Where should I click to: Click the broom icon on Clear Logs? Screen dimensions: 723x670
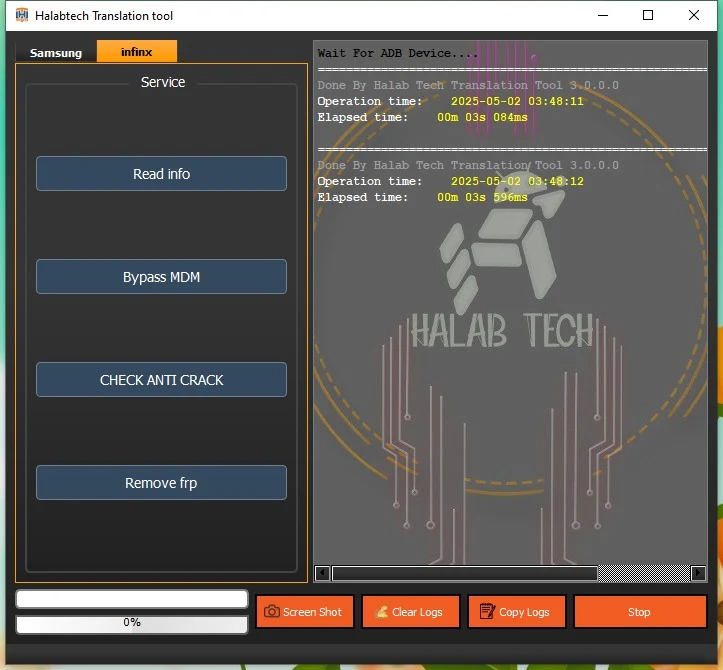coord(381,612)
